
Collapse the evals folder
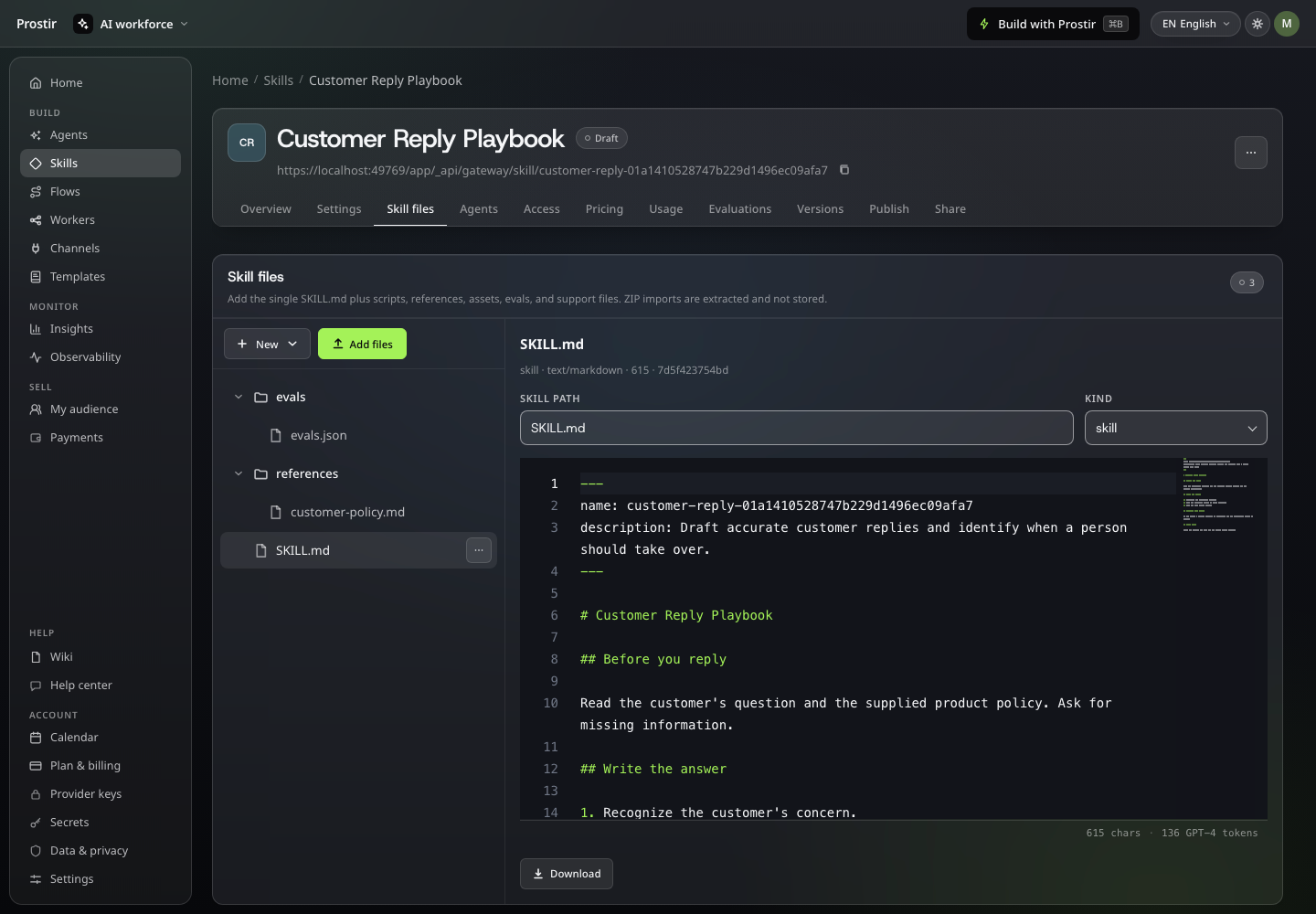click(239, 397)
